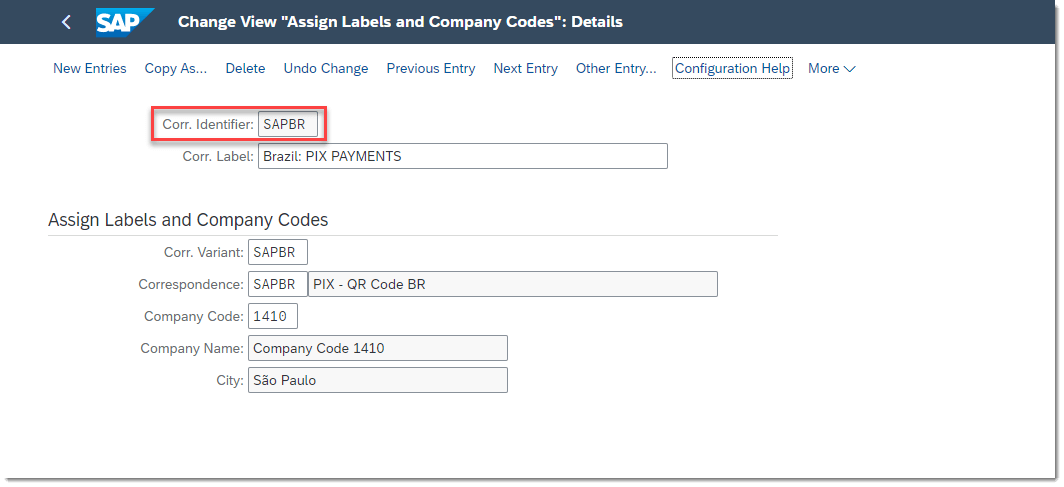Click the PIX - QR Code BR description field
This screenshot has height=487, width=1064.
click(513, 284)
